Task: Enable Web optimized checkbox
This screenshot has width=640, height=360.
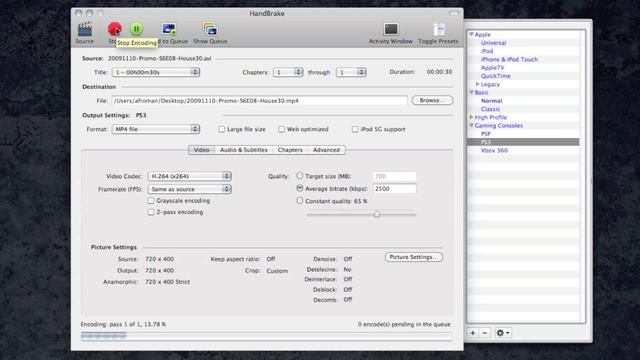Action: click(x=281, y=129)
